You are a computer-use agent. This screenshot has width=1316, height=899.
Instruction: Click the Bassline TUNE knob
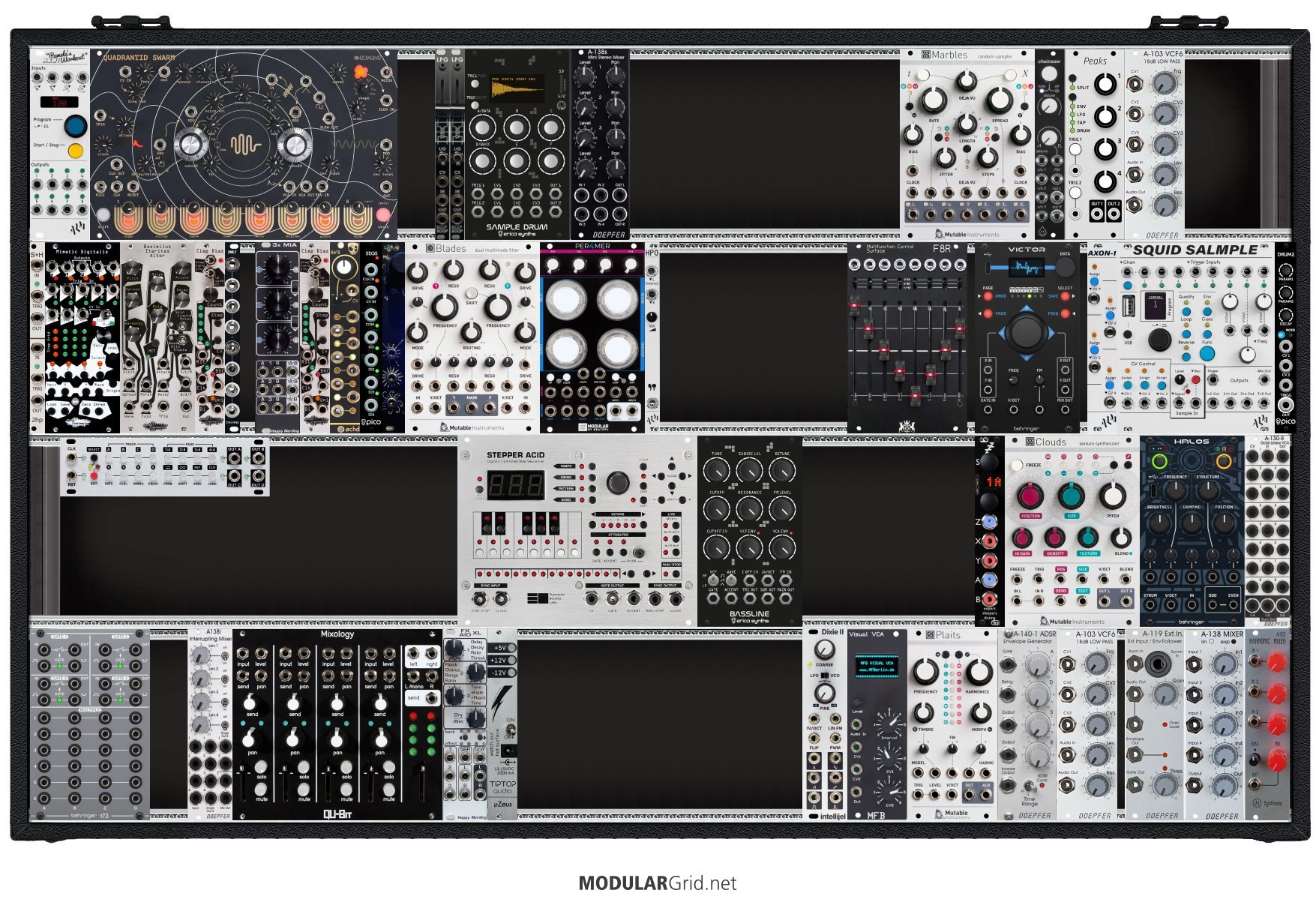click(x=717, y=471)
